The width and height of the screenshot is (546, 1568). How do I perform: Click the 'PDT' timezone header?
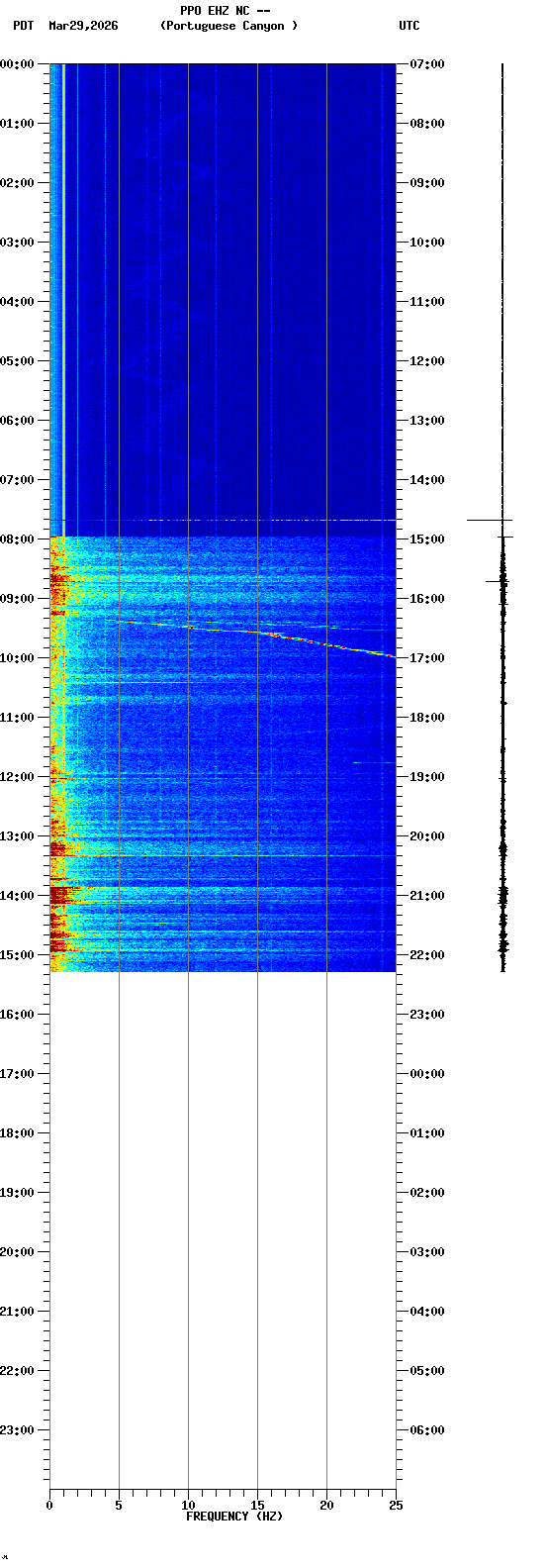(23, 26)
